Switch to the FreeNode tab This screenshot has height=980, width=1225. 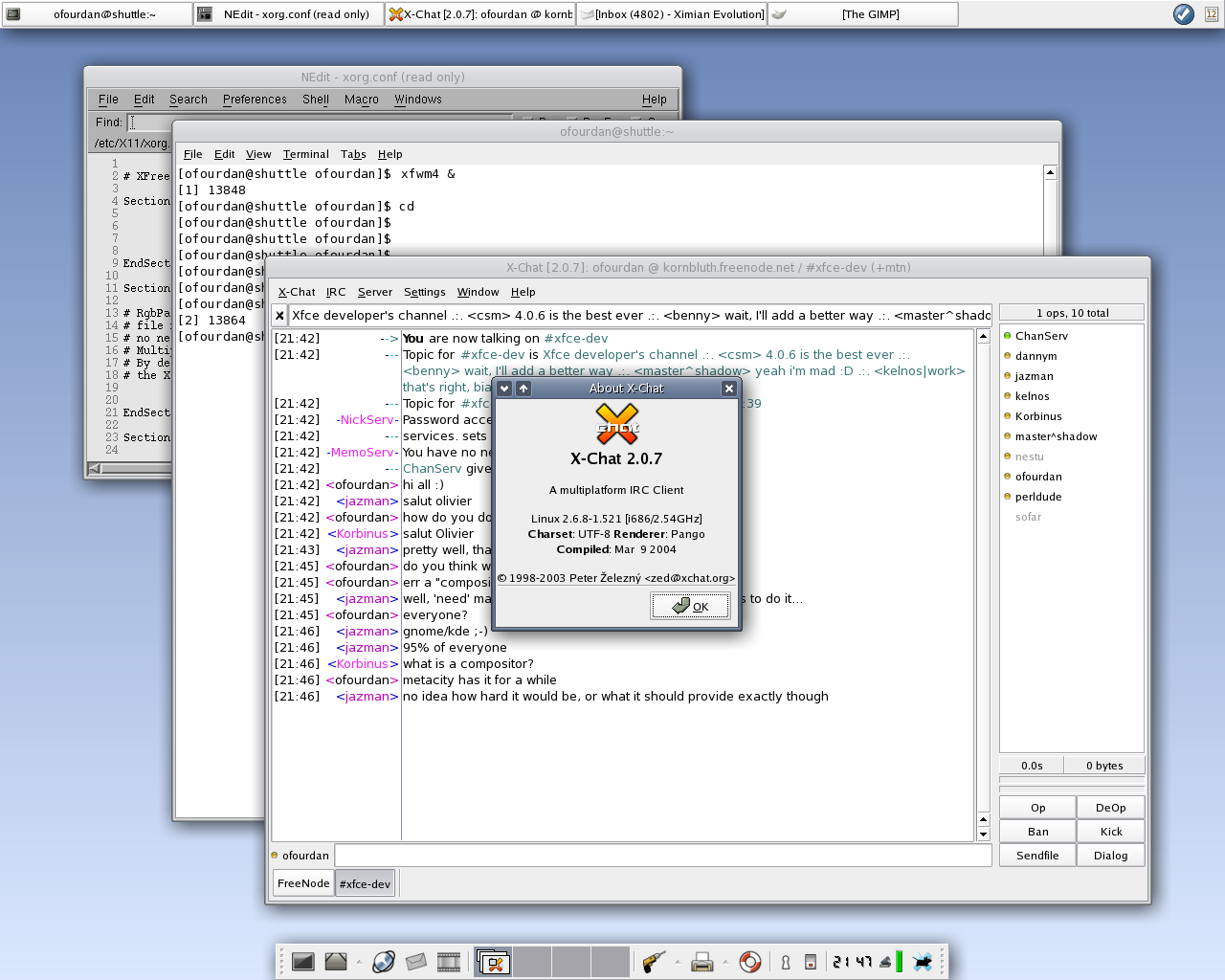coord(303,883)
